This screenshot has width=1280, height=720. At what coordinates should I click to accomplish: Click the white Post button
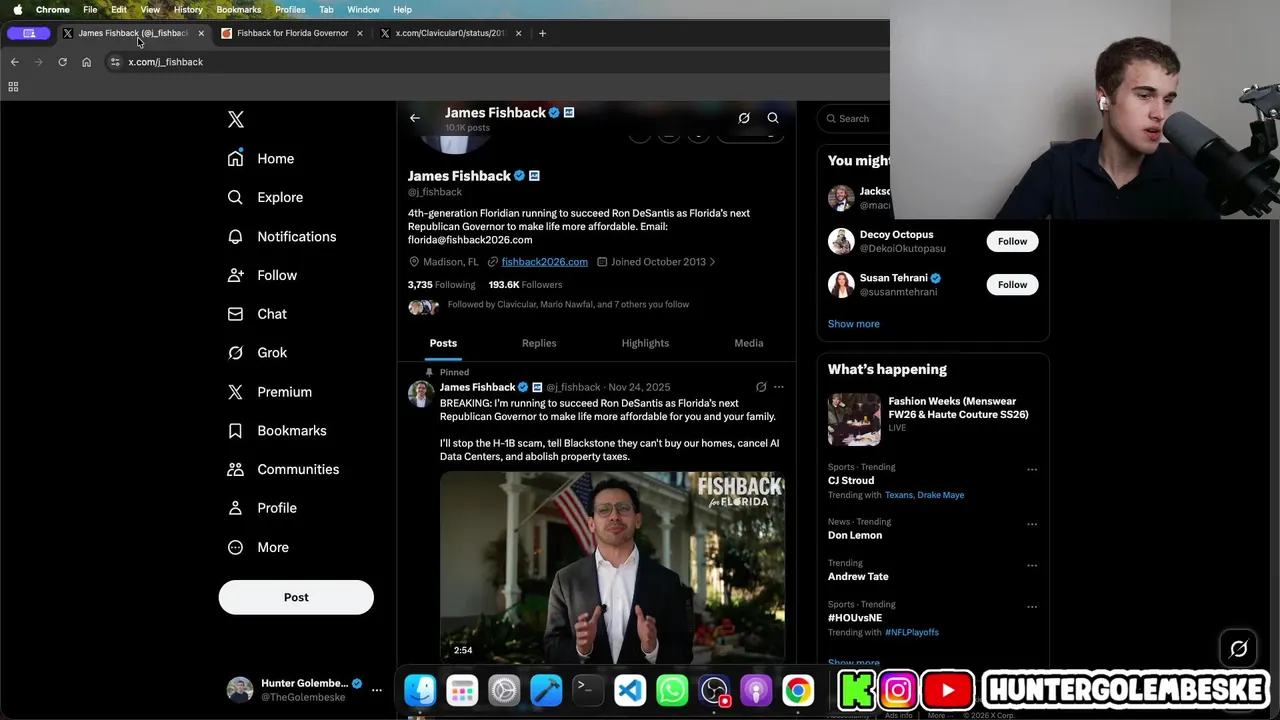tap(296, 597)
